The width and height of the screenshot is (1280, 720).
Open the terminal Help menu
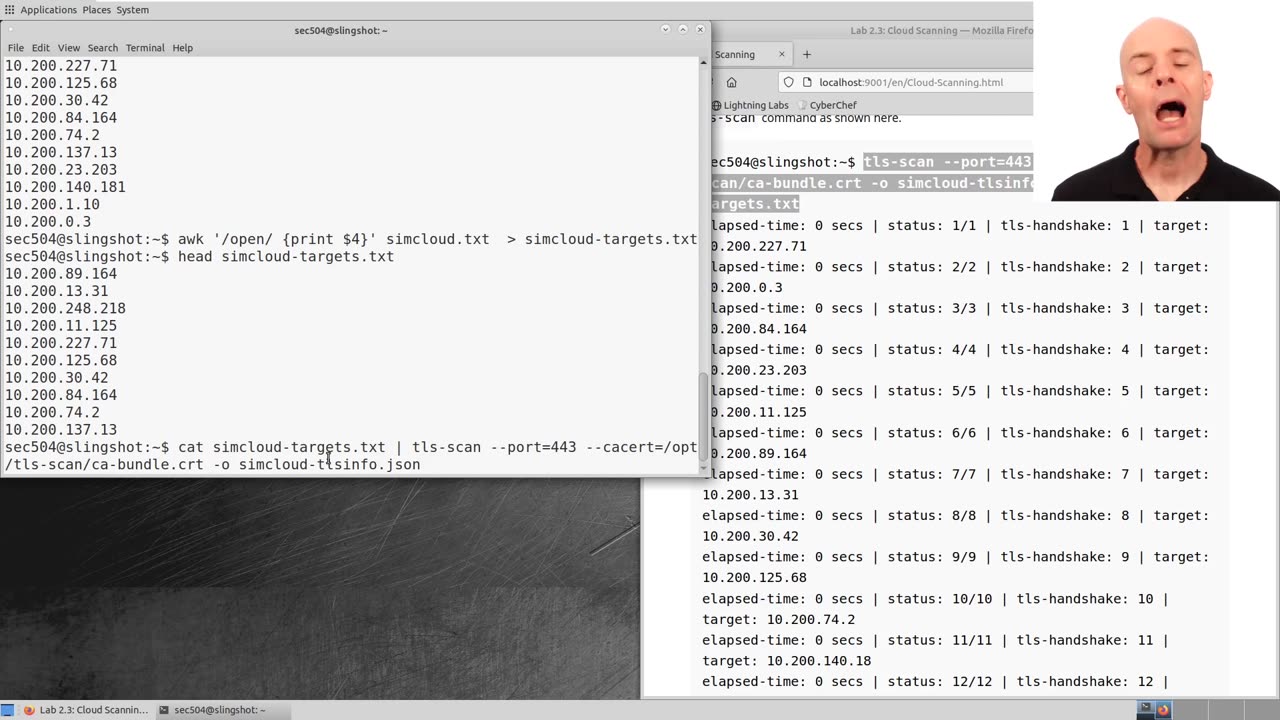pos(182,48)
